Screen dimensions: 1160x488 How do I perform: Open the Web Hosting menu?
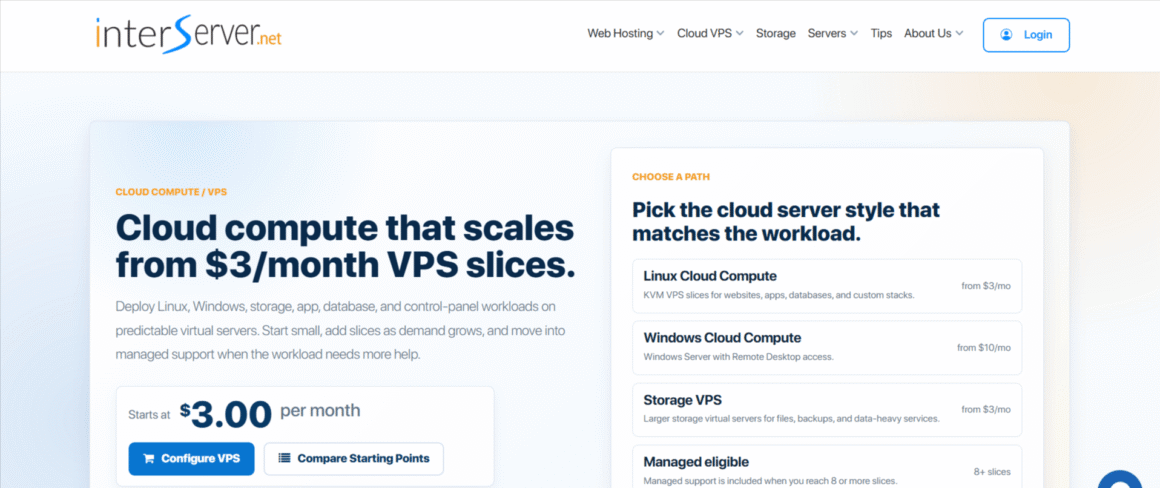[x=626, y=33]
